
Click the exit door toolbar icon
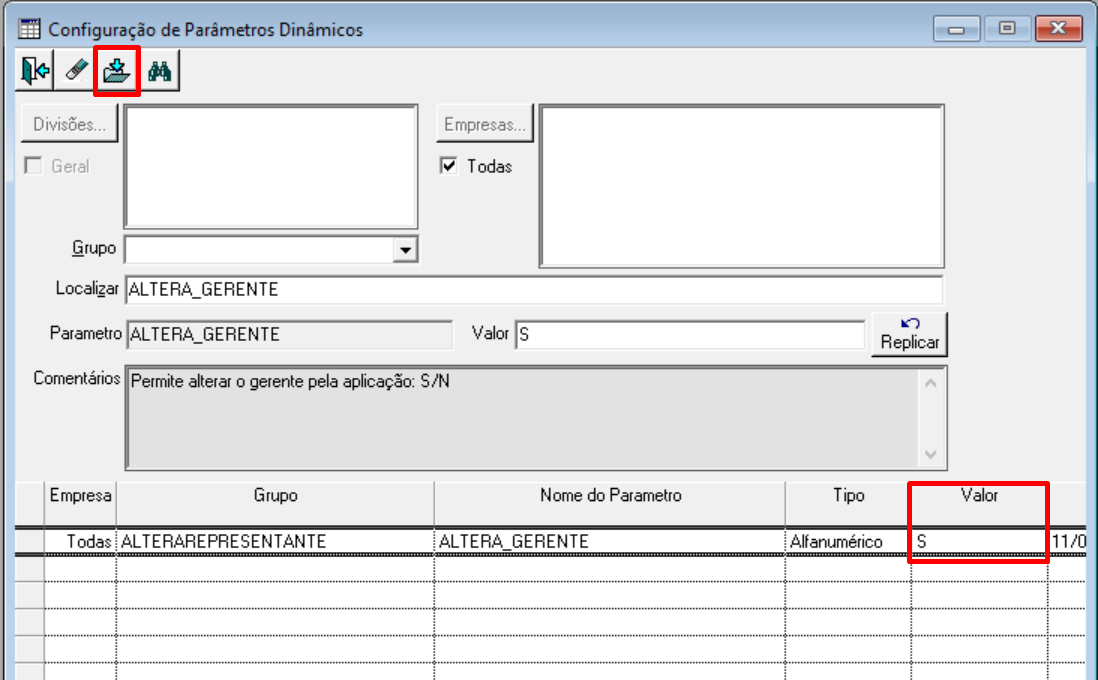pyautogui.click(x=34, y=71)
